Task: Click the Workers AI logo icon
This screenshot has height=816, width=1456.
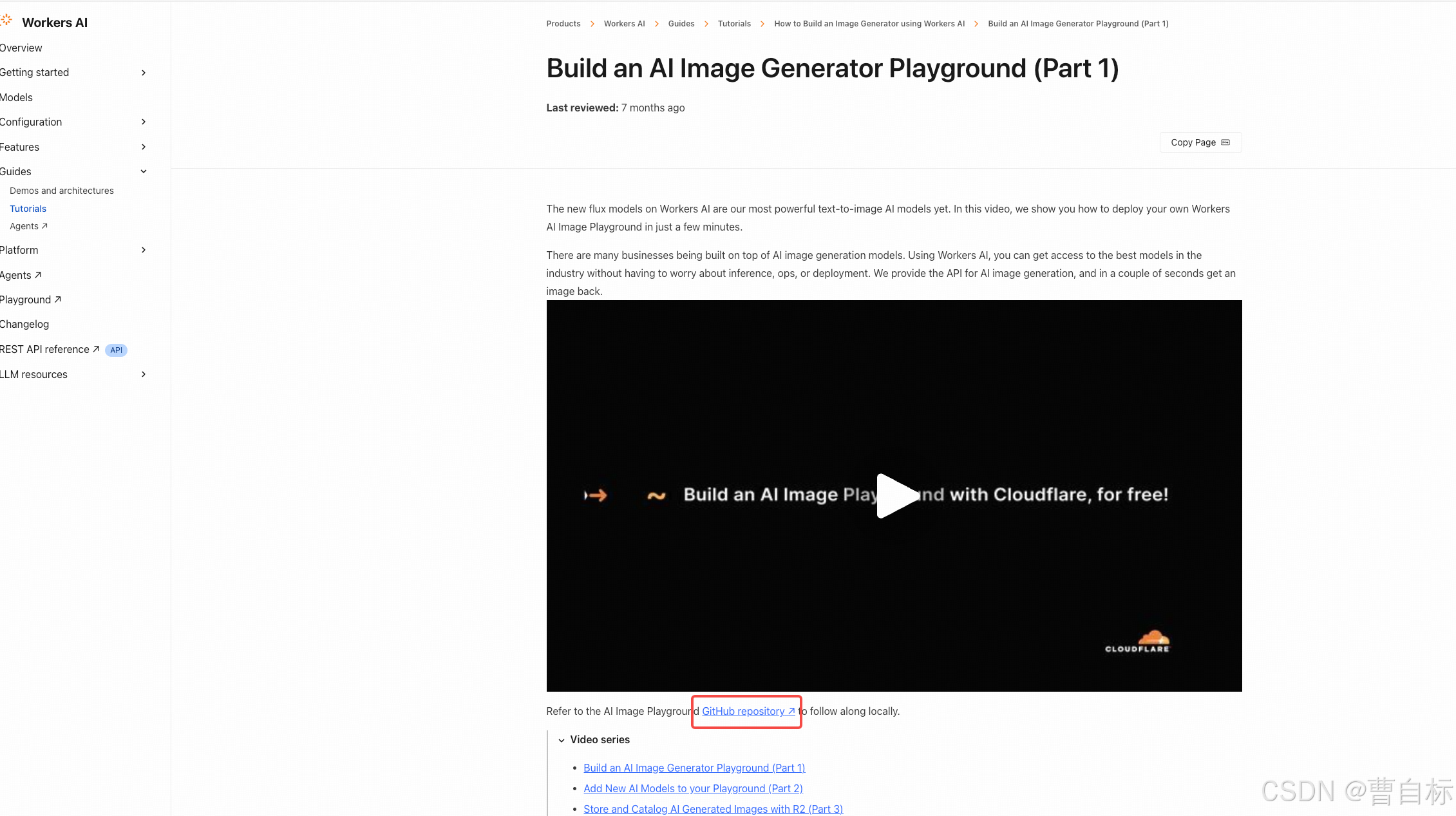Action: point(6,21)
